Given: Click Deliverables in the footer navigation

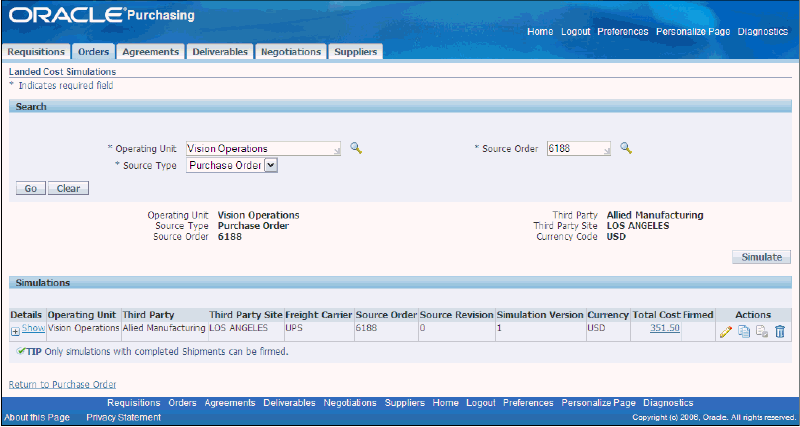Looking at the screenshot, I should point(289,403).
